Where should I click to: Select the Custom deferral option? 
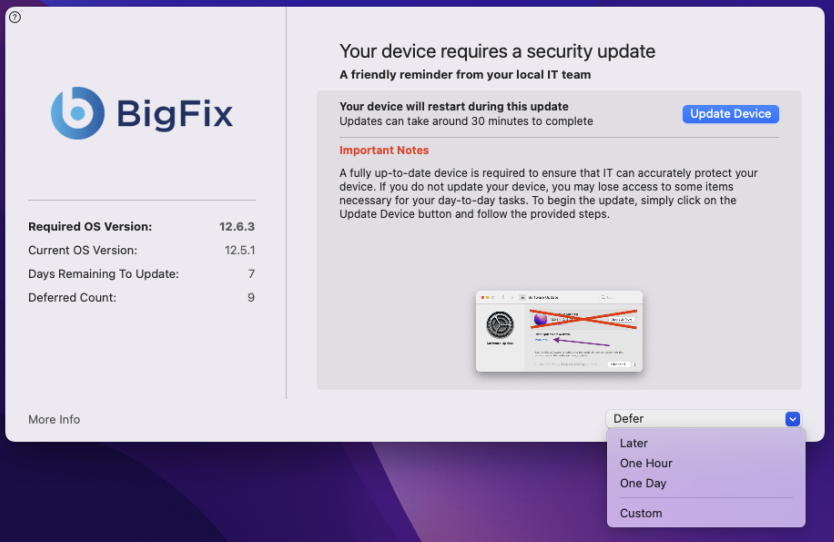coord(641,513)
